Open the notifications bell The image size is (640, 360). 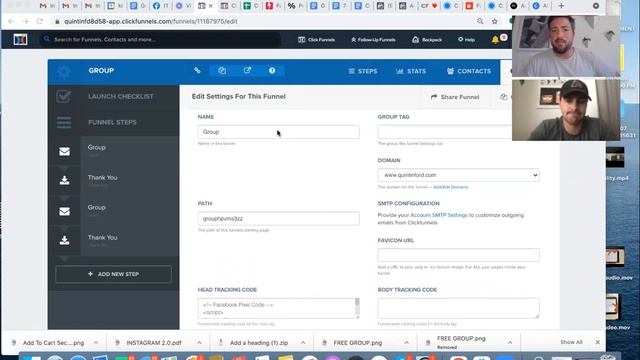pos(495,40)
